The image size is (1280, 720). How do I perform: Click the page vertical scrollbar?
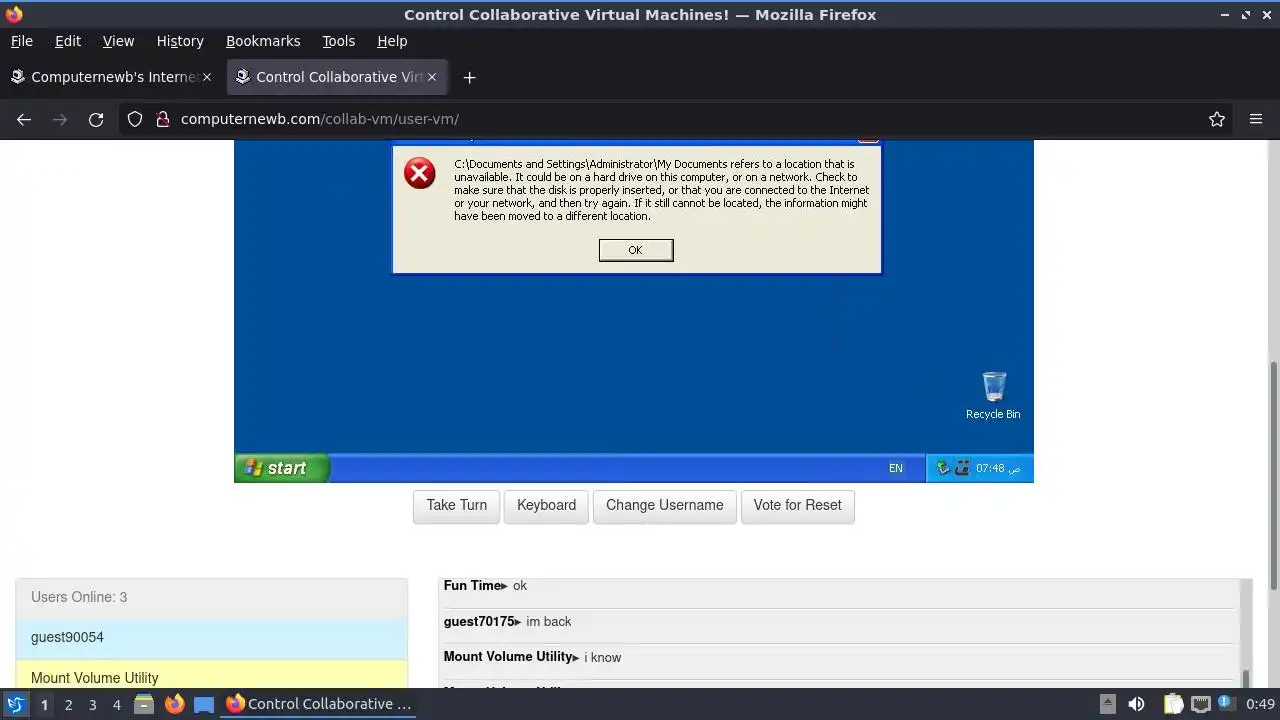[1274, 476]
